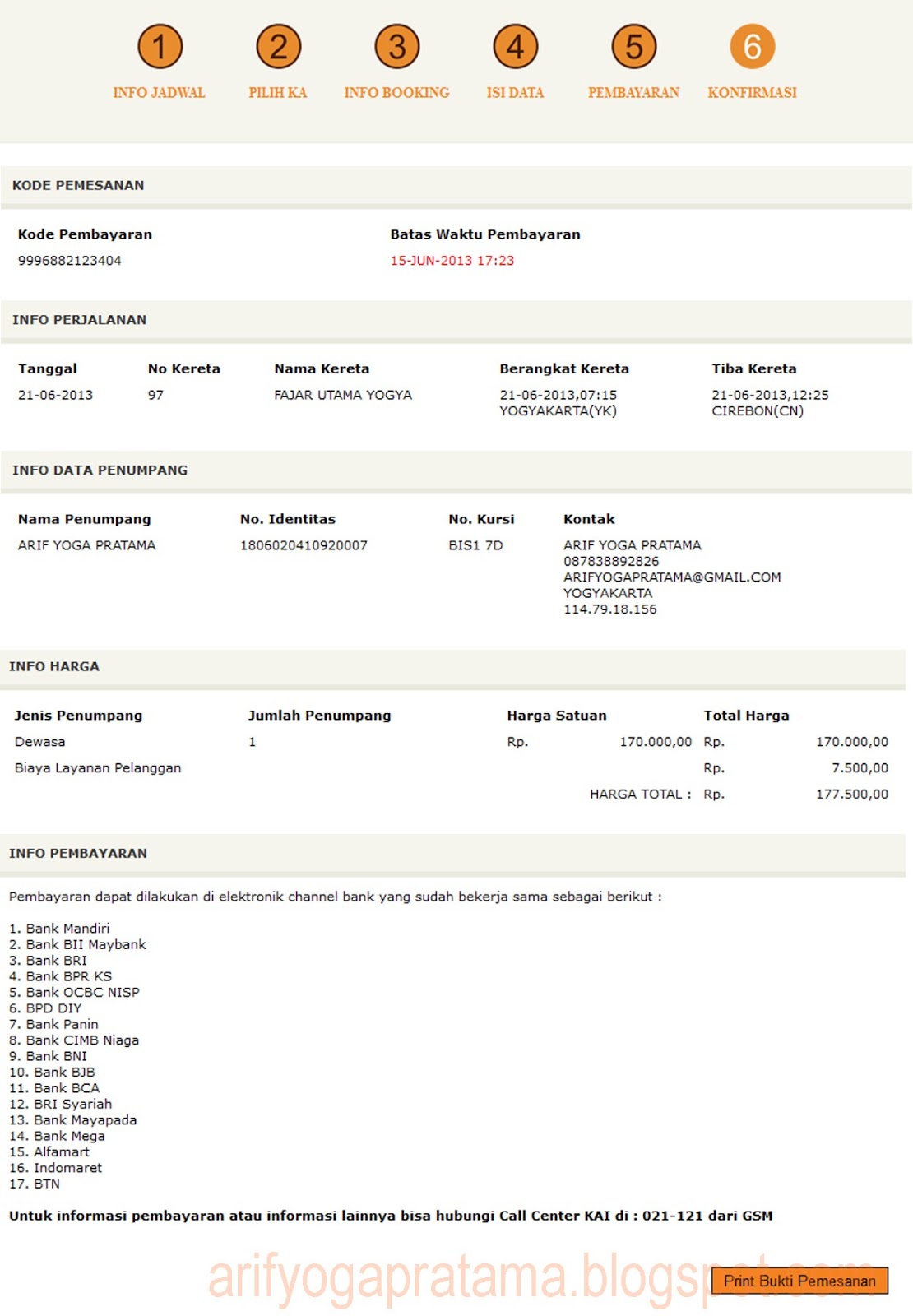Click list item Bank BRI
913x1316 pixels.
56,961
